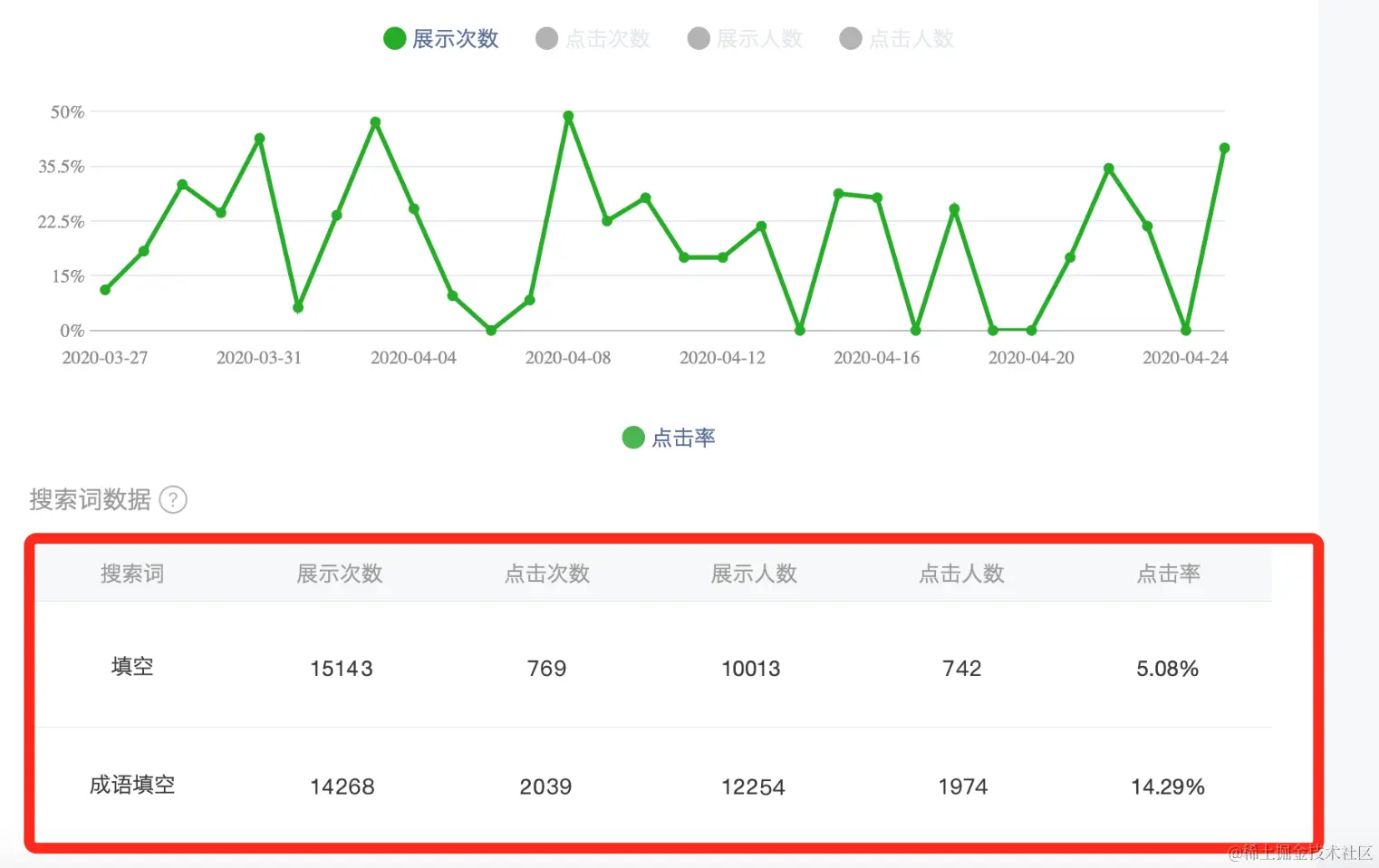Click the value 769
Screen dimensions: 1379x868
coord(547,669)
